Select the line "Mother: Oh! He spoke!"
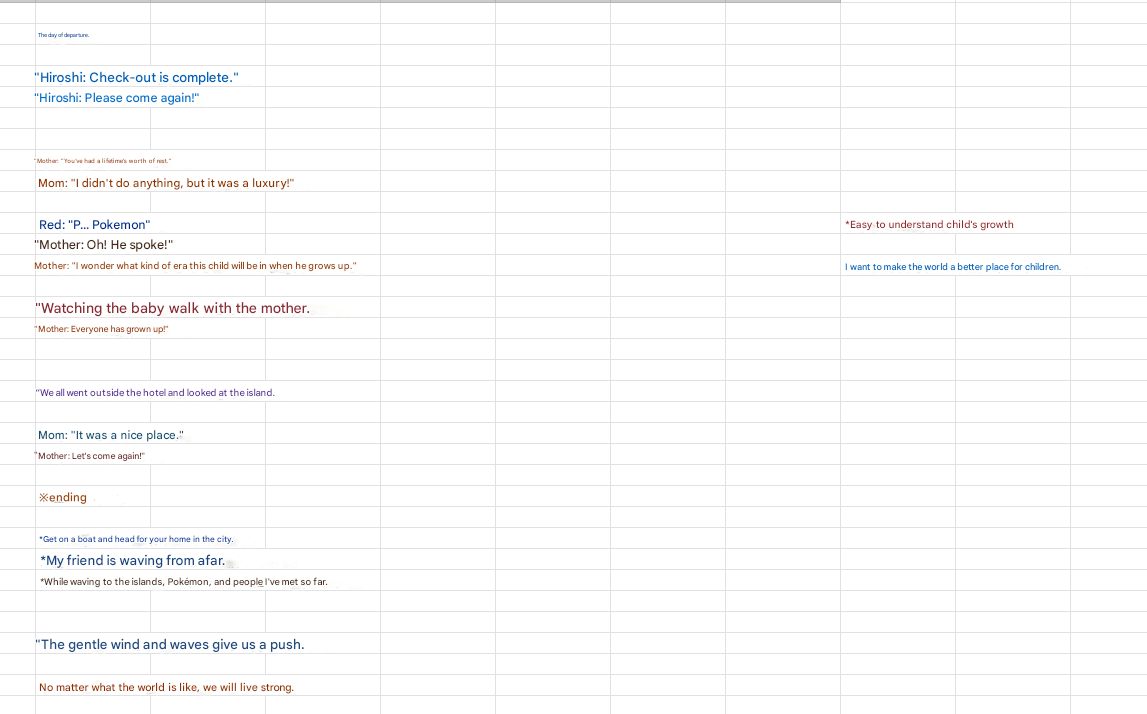Image resolution: width=1147 pixels, height=714 pixels. (x=103, y=245)
